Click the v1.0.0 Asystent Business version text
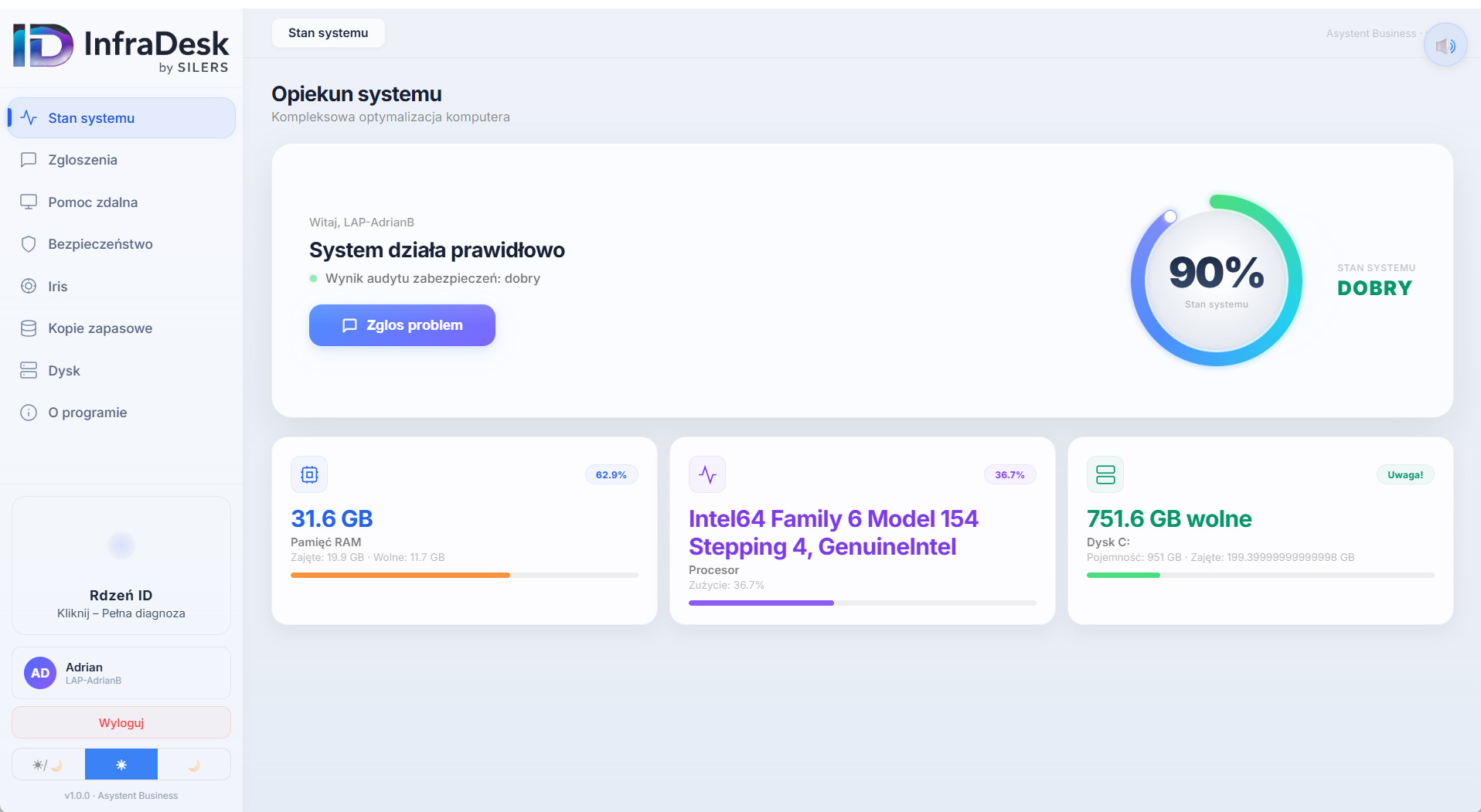Screen dimensions: 1481x812 pyautogui.click(x=121, y=796)
